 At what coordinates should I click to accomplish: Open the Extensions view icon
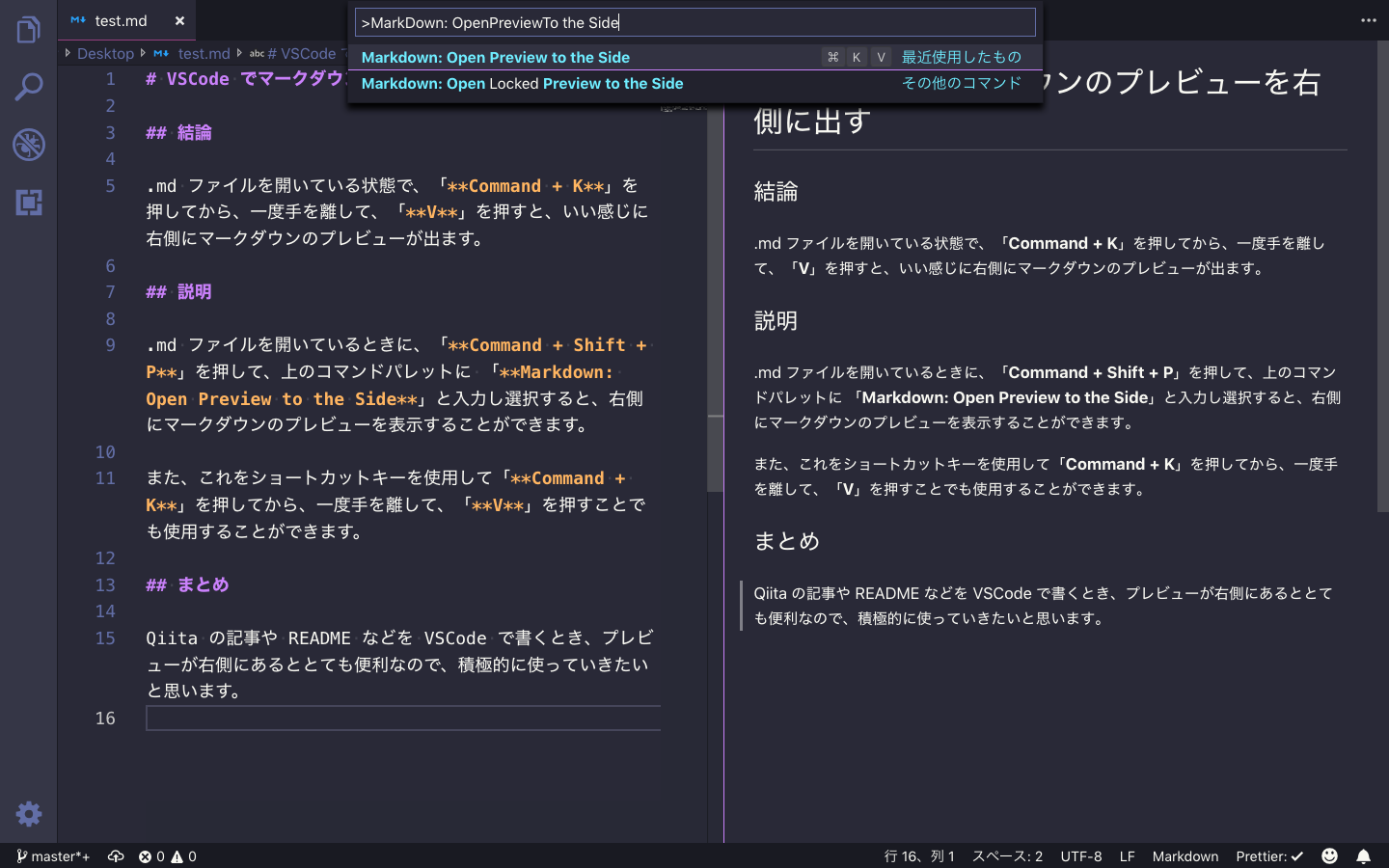coord(28,203)
